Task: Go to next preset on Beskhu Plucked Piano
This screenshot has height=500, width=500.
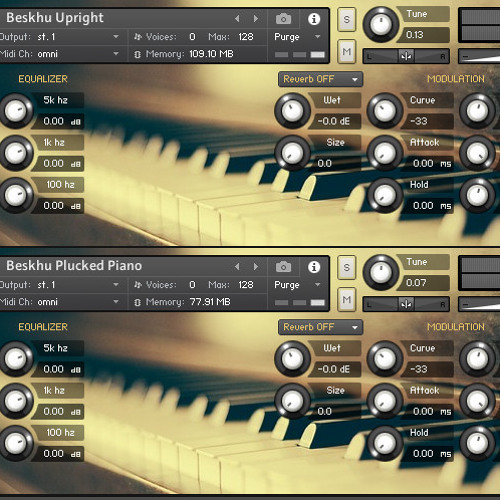Action: pos(256,266)
